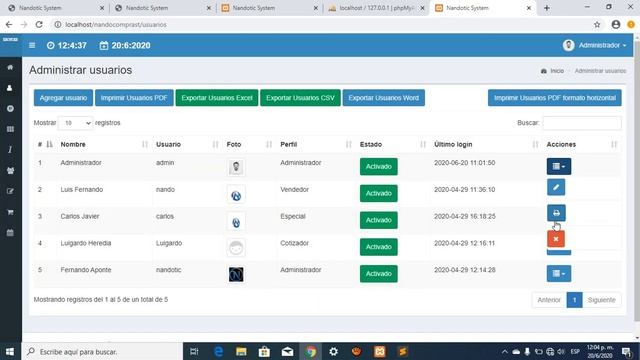This screenshot has width=640, height=360.
Task: Click the clock icon in header
Action: [51, 45]
